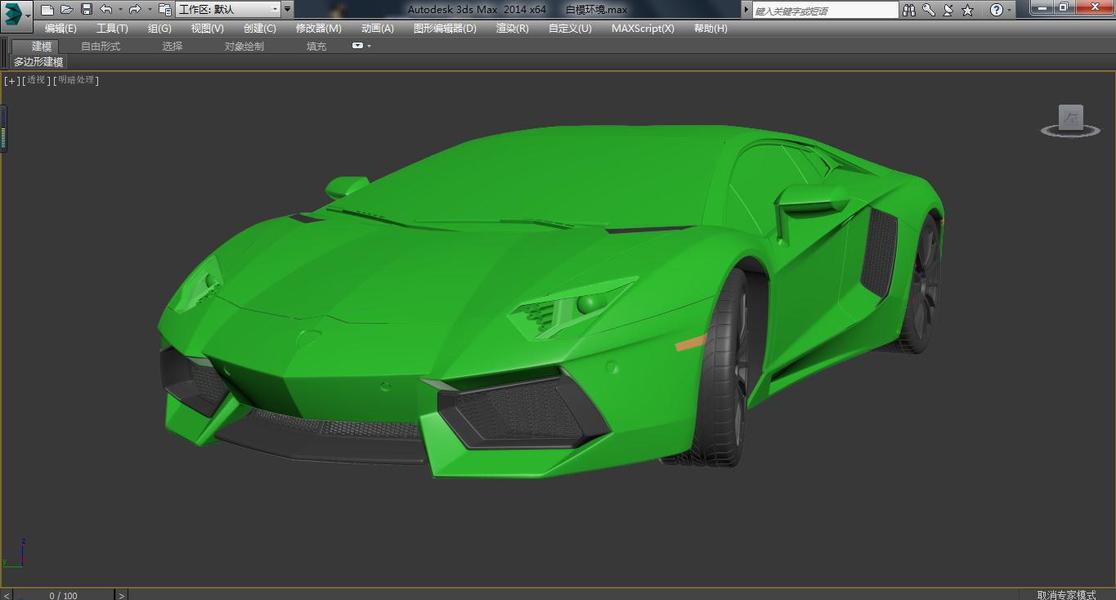Click the project folder icon beside workspace selector
This screenshot has width=1116, height=600.
point(164,10)
